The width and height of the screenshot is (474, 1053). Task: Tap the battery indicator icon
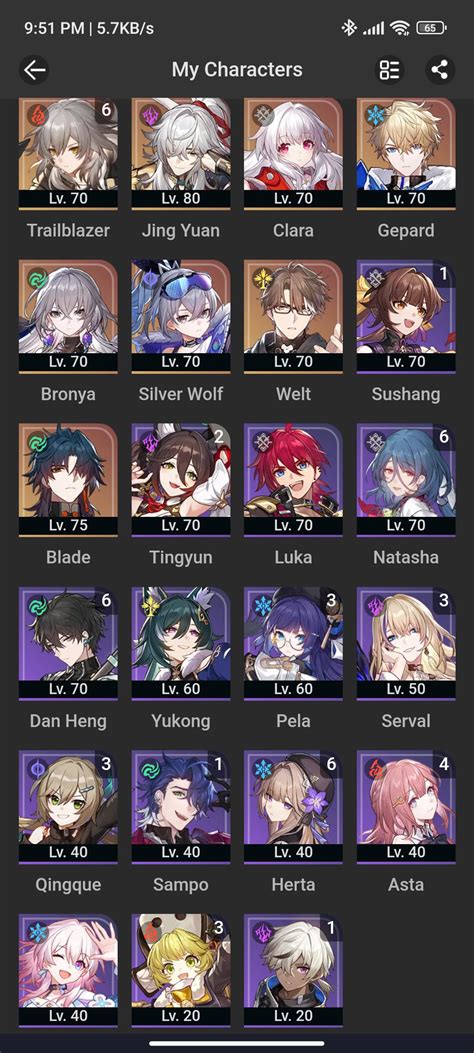pos(432,28)
